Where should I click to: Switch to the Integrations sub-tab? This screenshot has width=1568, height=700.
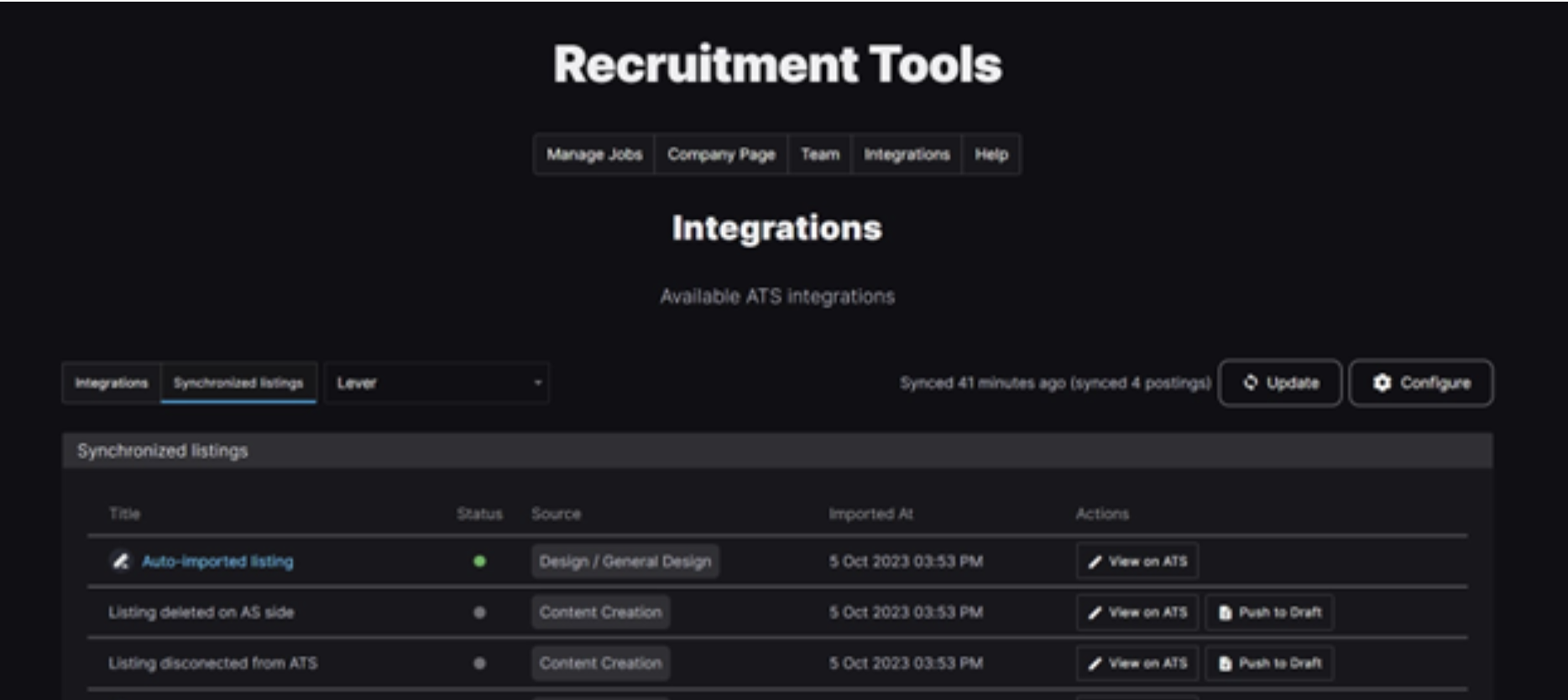[112, 383]
